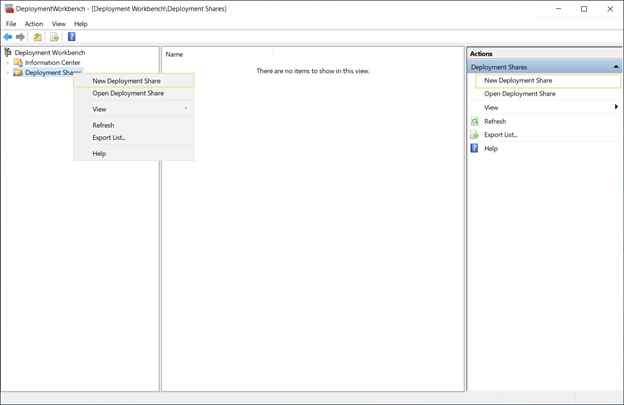The height and width of the screenshot is (405, 624).
Task: Collapse the Deployment Shares section in Actions
Action: click(x=616, y=67)
